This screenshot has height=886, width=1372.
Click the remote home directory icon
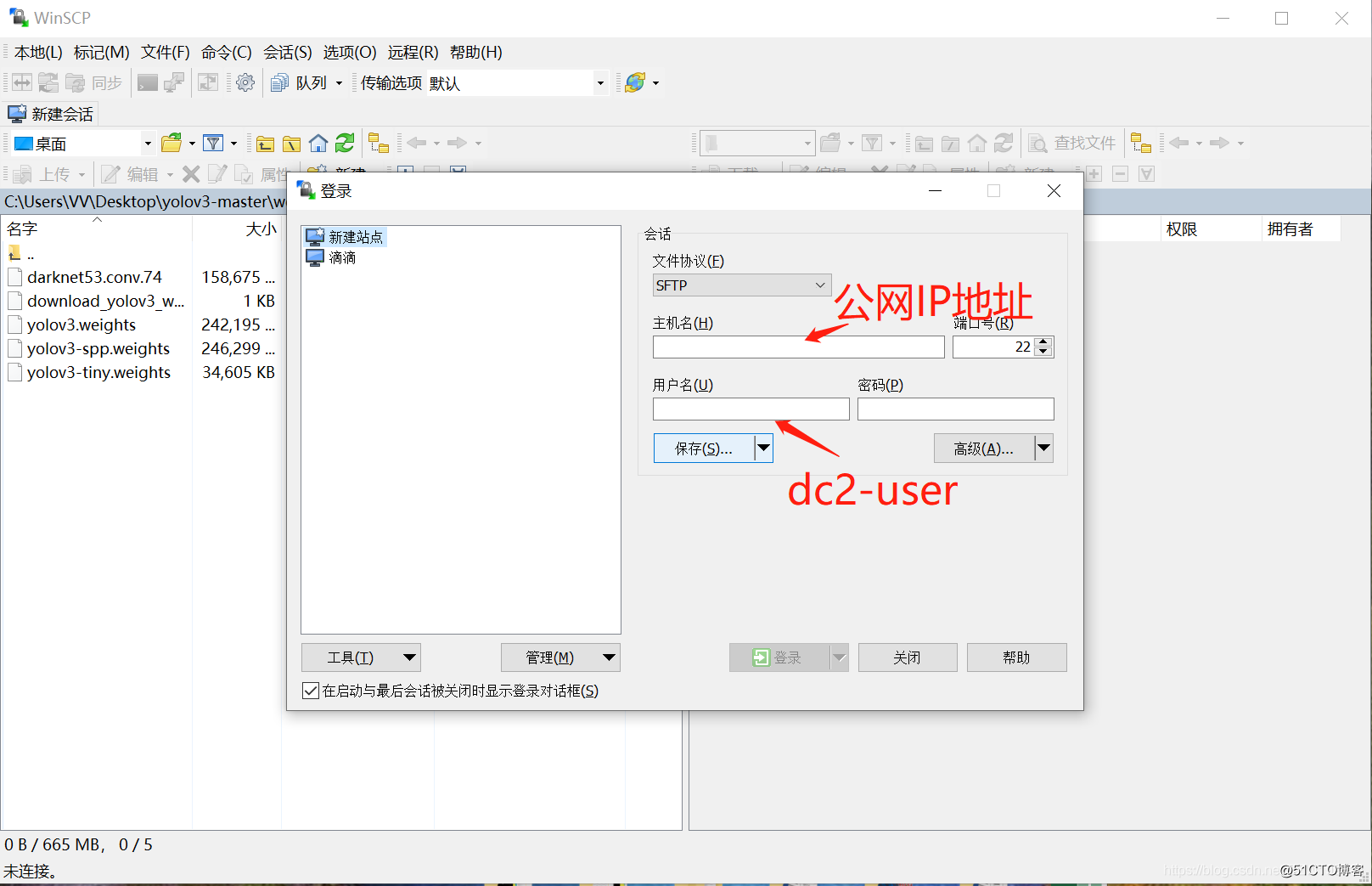point(977,143)
